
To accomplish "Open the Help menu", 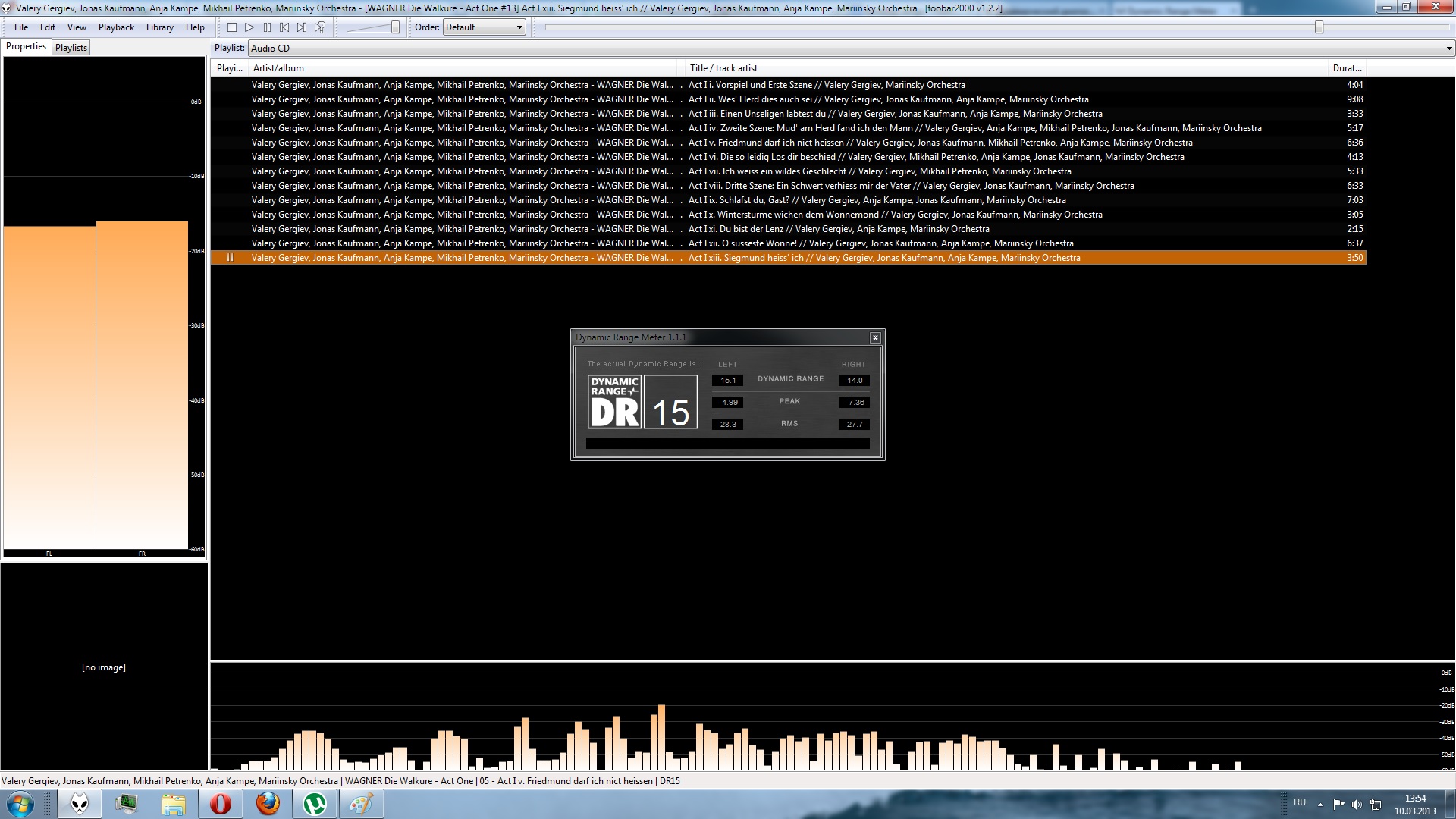I will [195, 27].
